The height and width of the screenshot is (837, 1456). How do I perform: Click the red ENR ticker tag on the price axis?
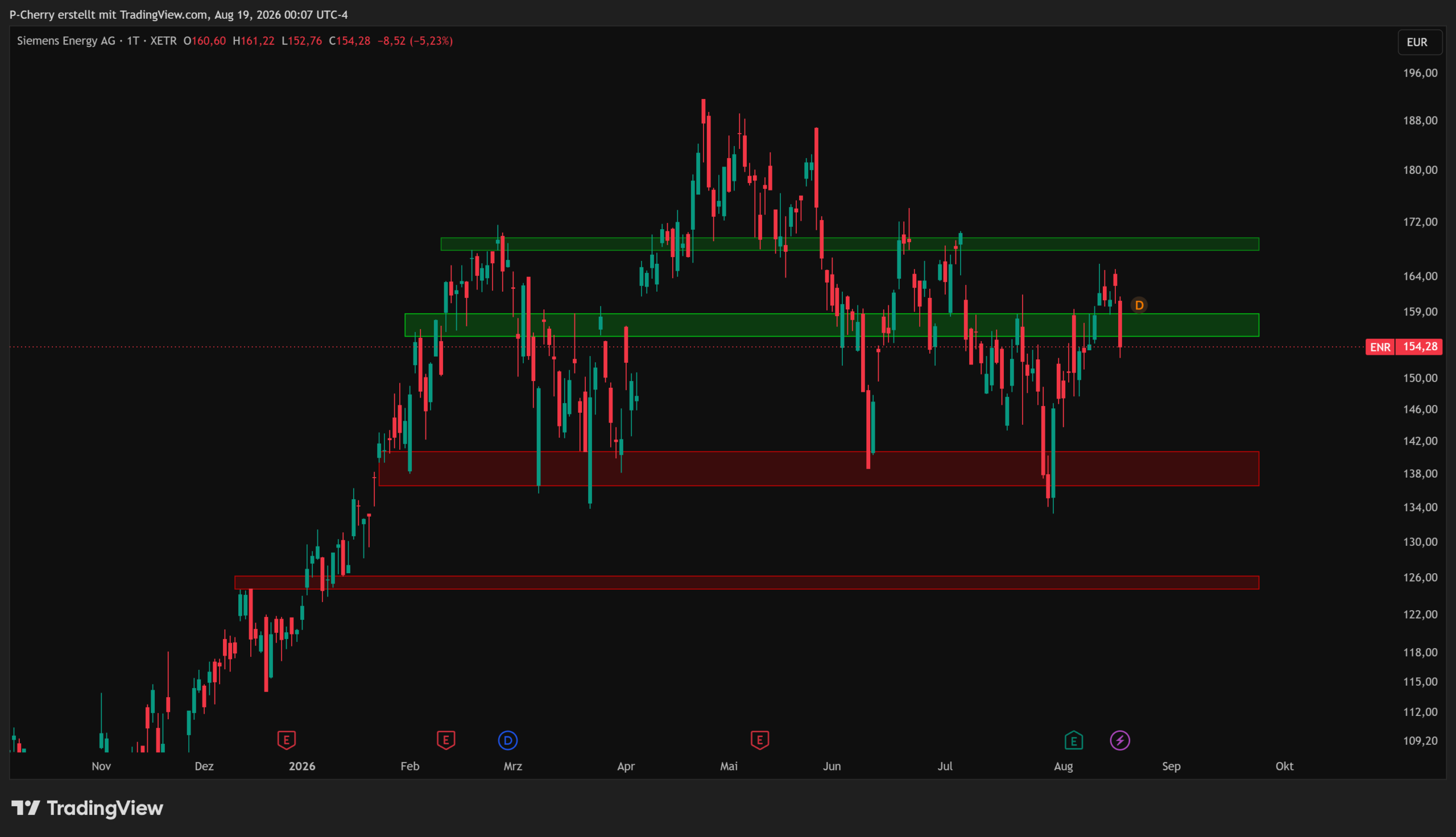(1380, 347)
